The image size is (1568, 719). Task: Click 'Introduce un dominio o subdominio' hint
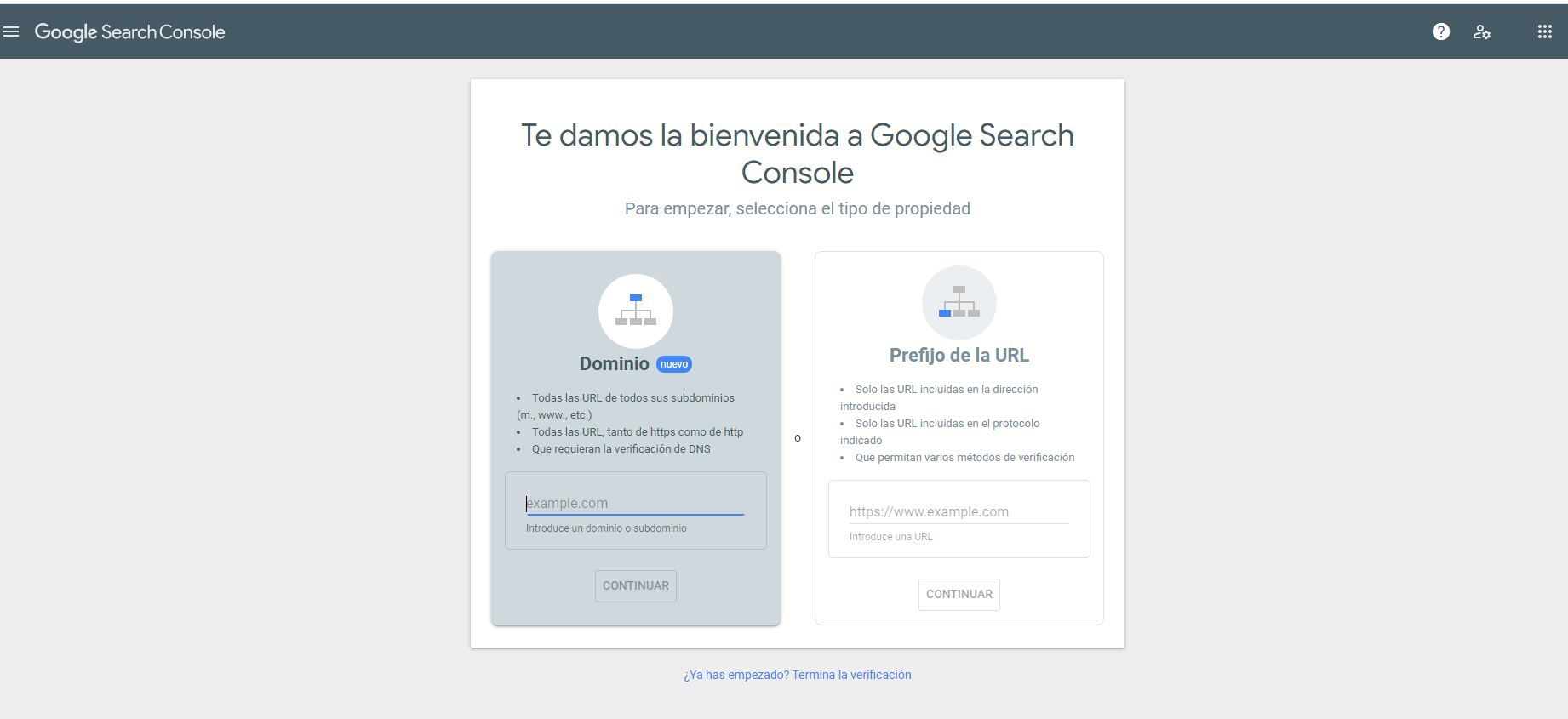coord(606,528)
